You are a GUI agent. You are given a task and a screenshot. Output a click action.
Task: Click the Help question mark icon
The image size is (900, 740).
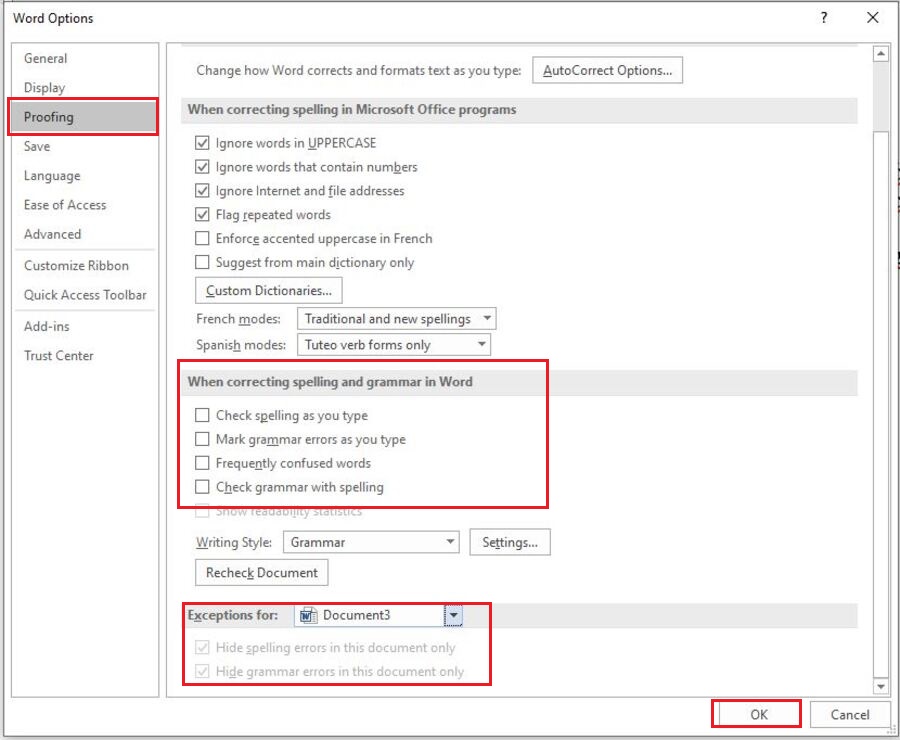point(824,18)
